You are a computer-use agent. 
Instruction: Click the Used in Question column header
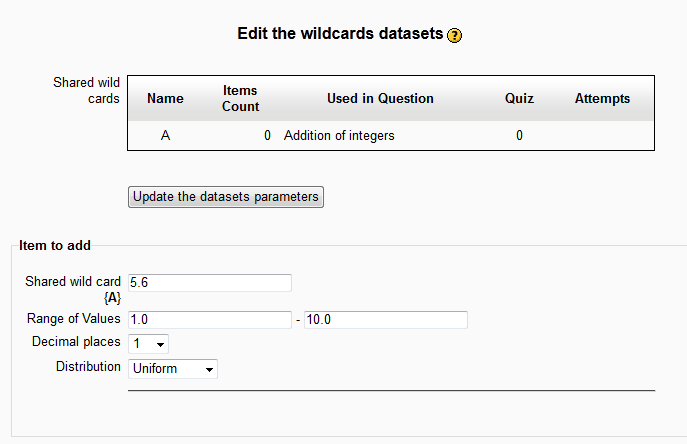point(380,99)
